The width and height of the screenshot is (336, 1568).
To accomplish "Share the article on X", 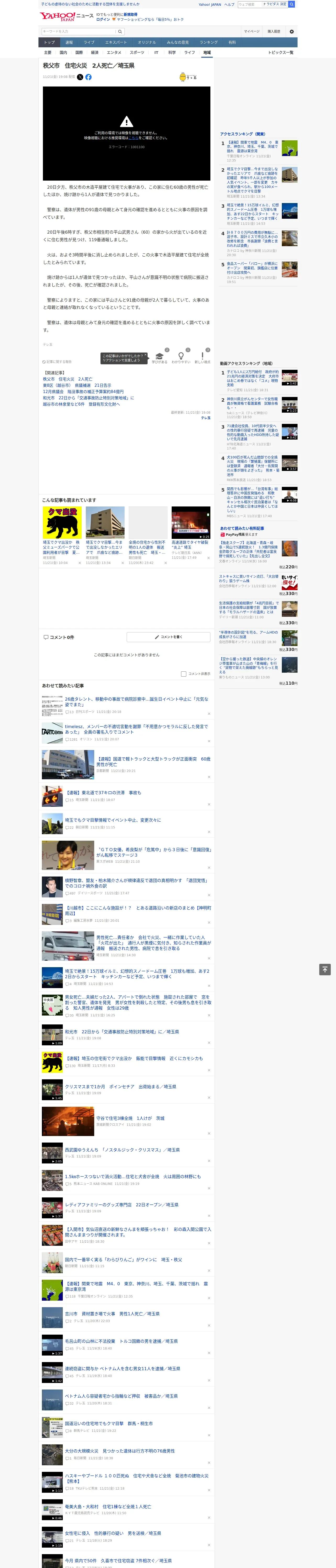I will coord(80,77).
